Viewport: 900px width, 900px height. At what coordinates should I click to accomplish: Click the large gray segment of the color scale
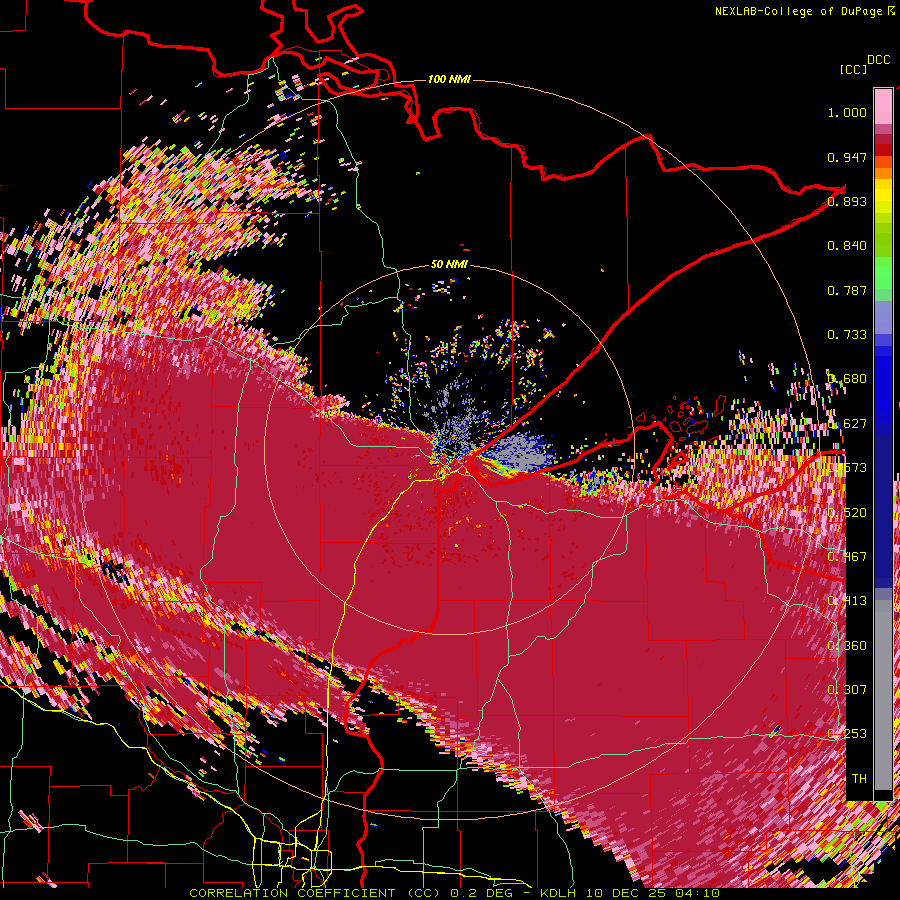coord(883,695)
